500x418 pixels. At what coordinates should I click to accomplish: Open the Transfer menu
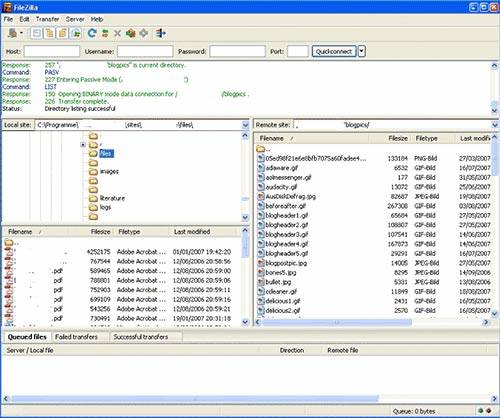[x=47, y=19]
